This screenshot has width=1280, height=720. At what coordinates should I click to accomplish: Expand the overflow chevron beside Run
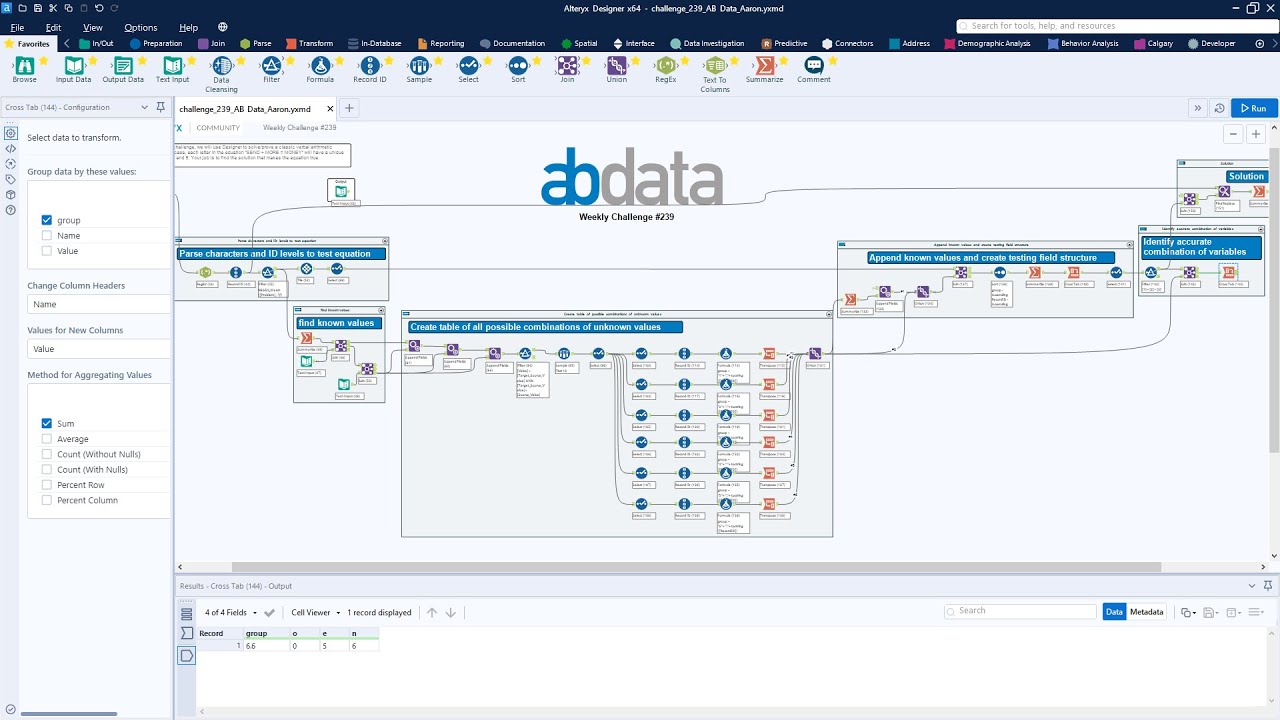[1198, 108]
